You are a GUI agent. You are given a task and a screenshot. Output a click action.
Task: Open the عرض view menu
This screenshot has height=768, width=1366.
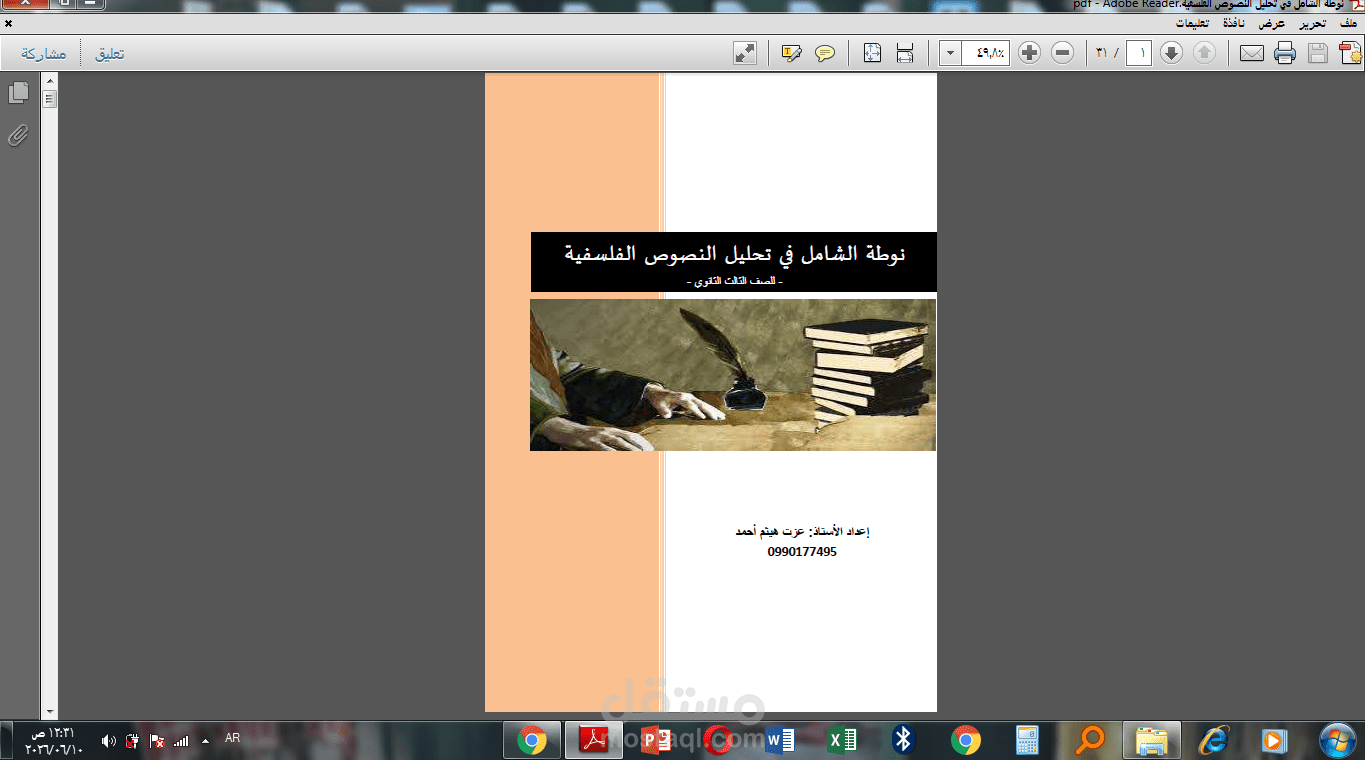1272,23
